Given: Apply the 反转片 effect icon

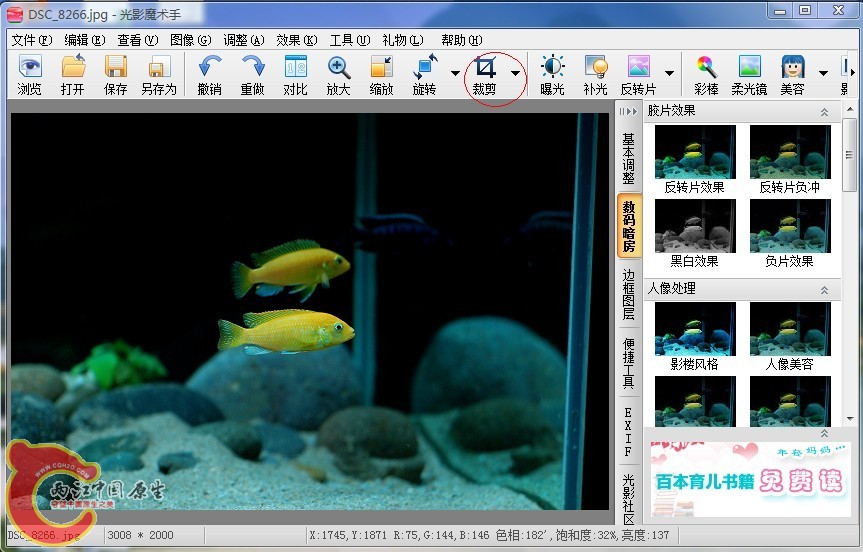Looking at the screenshot, I should [638, 75].
